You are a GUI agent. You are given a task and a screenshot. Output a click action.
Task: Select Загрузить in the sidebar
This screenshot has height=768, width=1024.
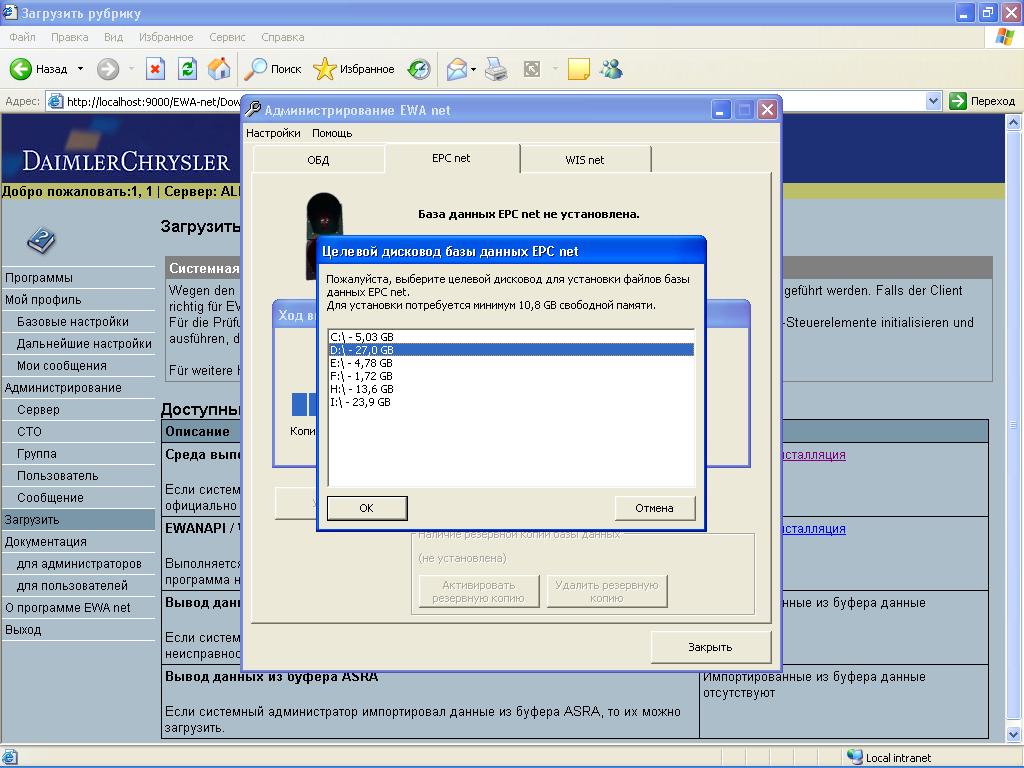pyautogui.click(x=78, y=520)
